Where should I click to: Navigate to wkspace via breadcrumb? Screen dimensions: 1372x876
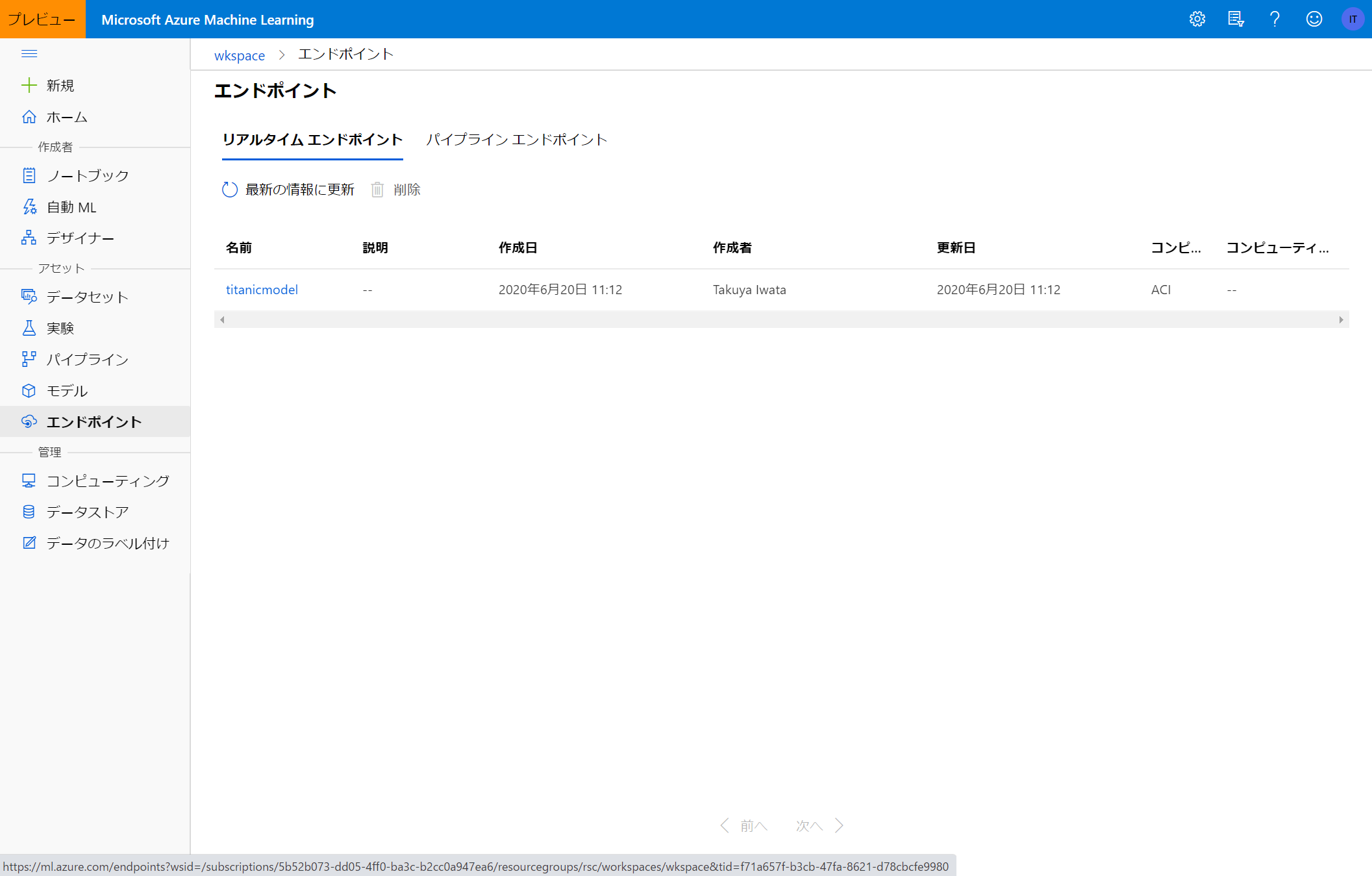(239, 55)
